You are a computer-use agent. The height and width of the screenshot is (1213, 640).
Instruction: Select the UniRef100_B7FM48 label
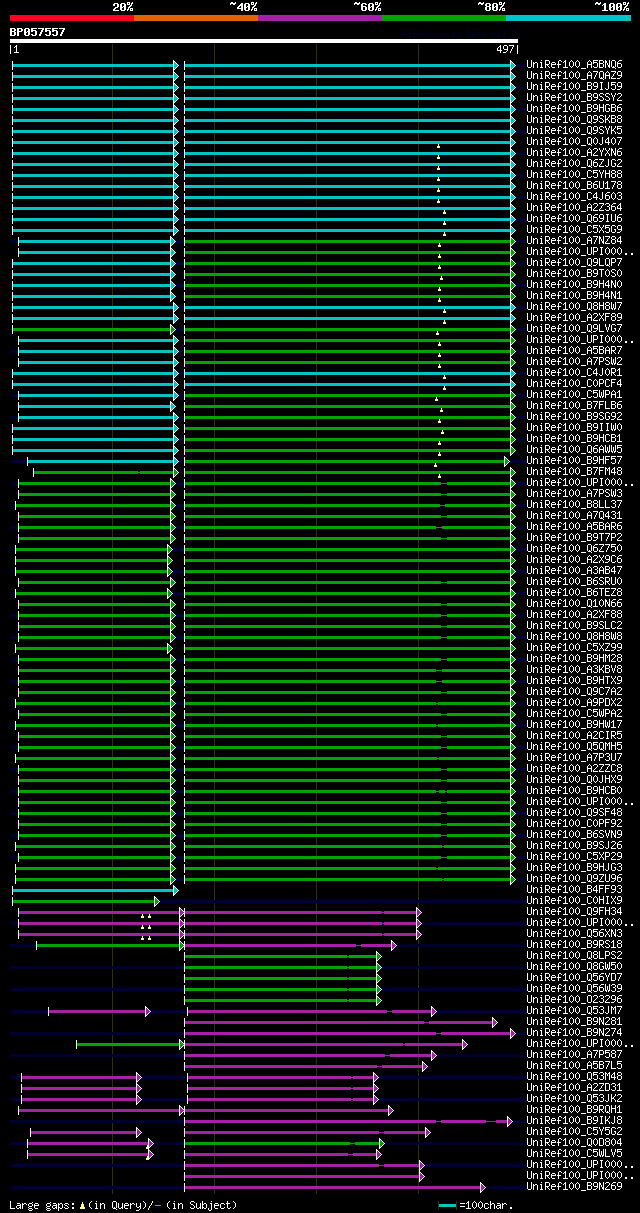pyautogui.click(x=574, y=471)
